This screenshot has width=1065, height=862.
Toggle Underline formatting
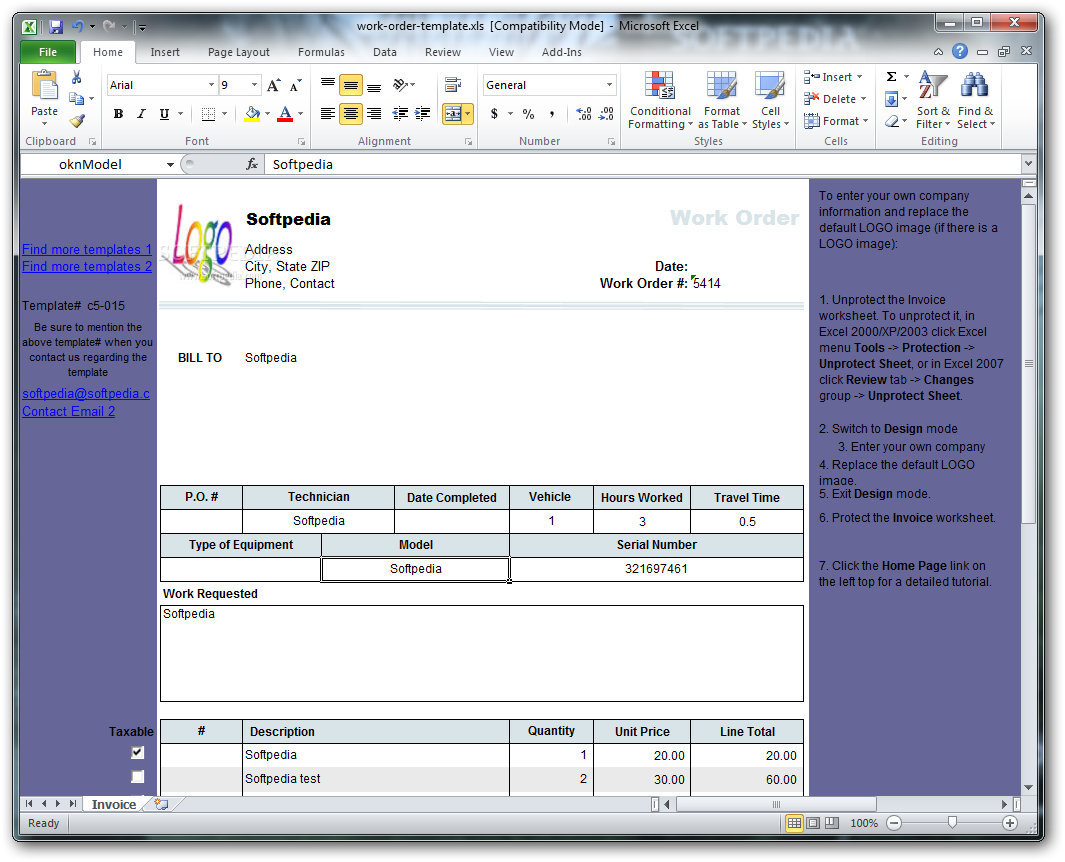point(164,113)
